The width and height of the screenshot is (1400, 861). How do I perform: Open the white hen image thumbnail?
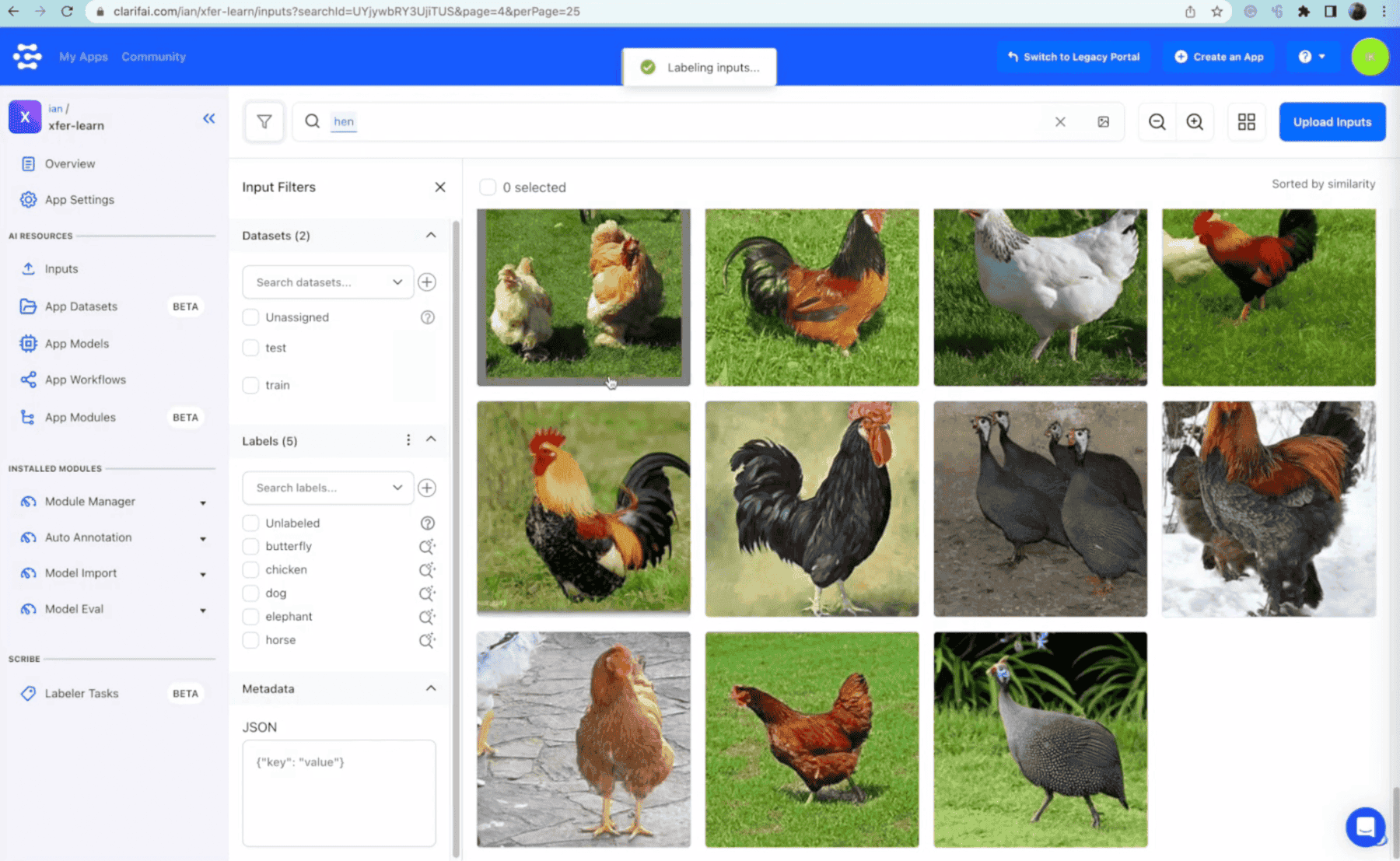1040,297
